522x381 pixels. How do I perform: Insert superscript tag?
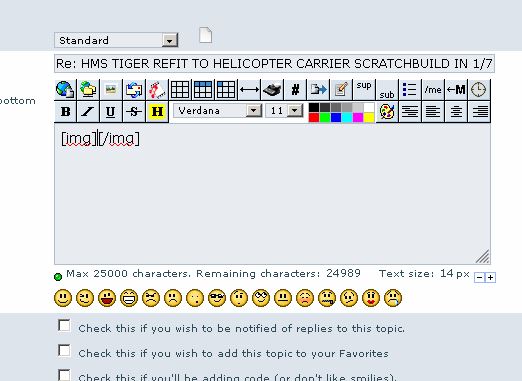364,89
